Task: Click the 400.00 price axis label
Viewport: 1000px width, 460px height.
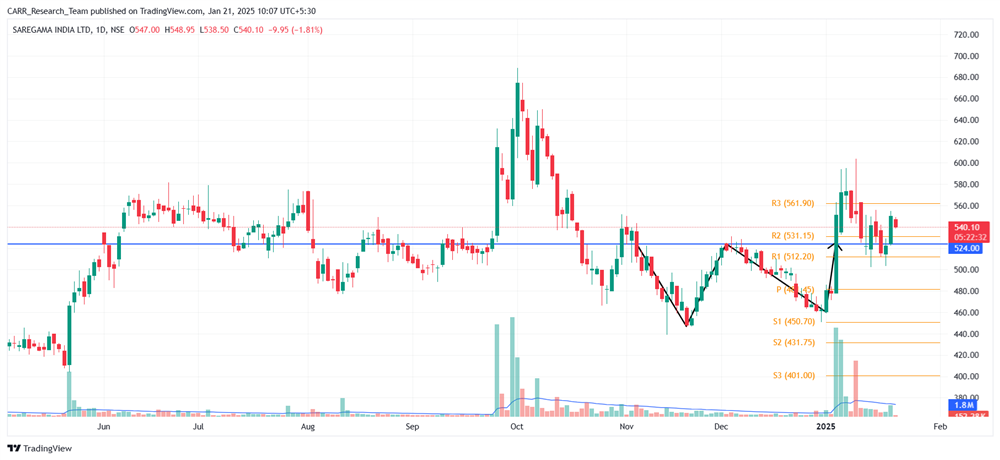Action: click(967, 376)
